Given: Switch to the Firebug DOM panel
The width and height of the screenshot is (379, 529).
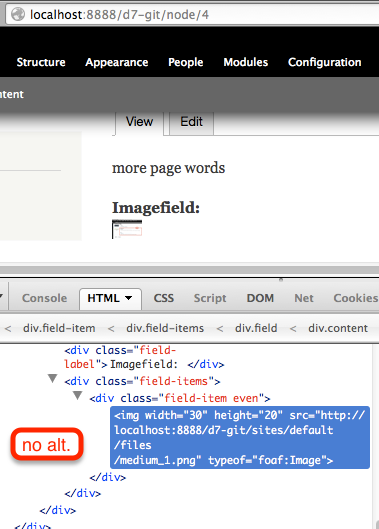Looking at the screenshot, I should [260, 298].
